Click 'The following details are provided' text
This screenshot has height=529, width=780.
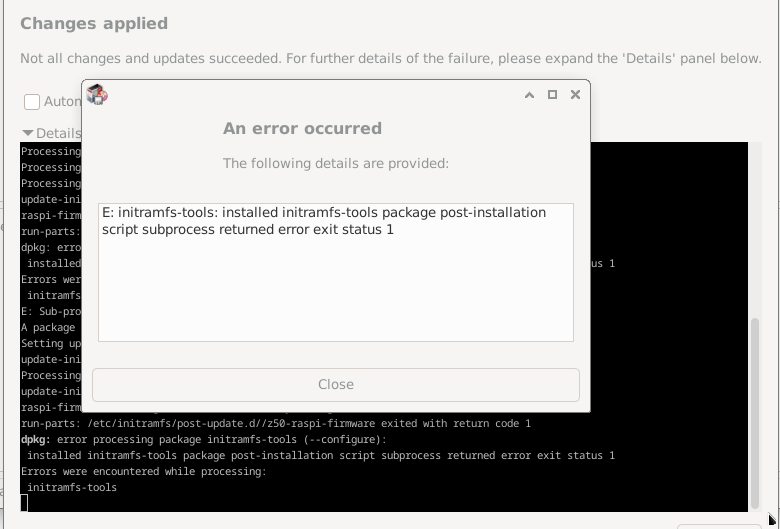(335, 163)
